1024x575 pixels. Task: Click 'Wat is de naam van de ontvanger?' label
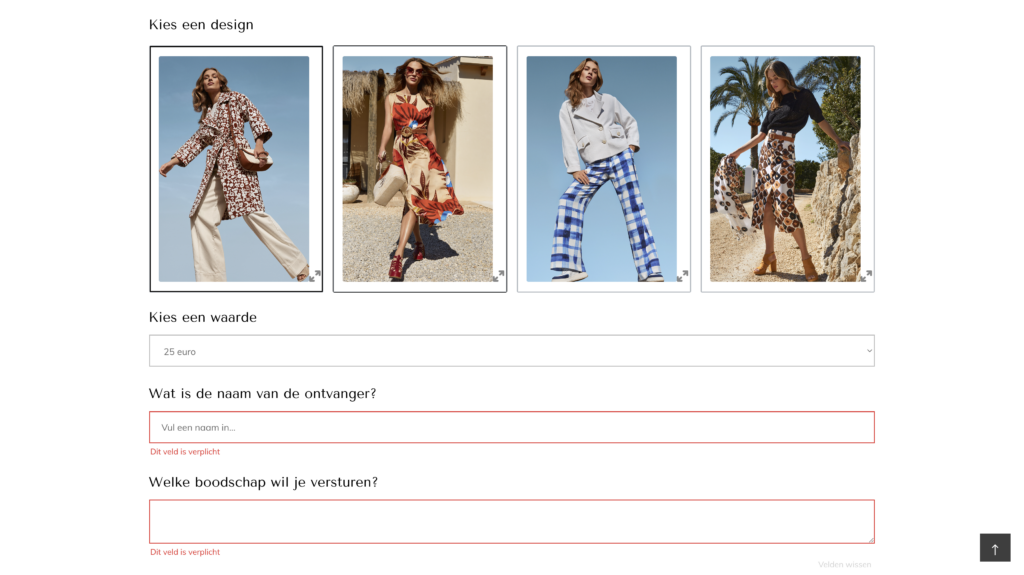click(x=263, y=394)
